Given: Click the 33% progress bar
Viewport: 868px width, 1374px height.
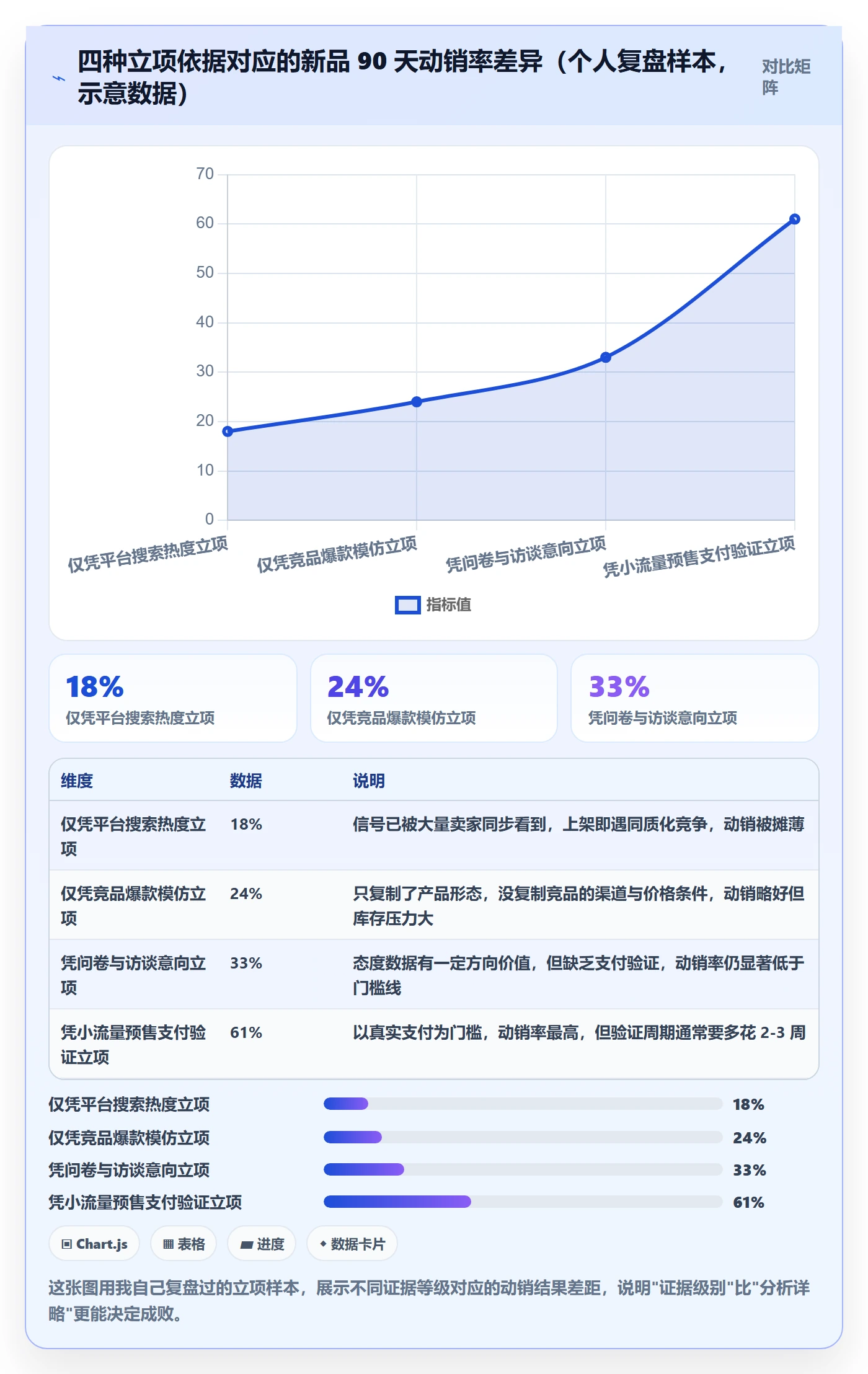Looking at the screenshot, I should (523, 1169).
